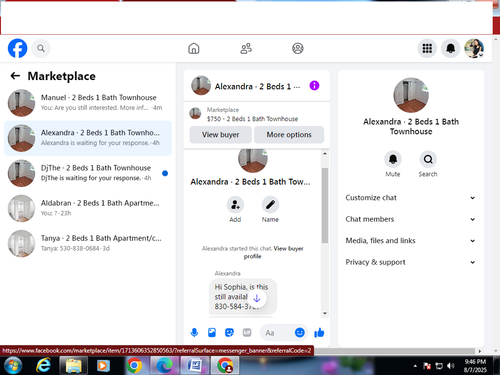Choose a GIF icon in composer
Image resolution: width=500 pixels, height=375 pixels.
pos(247,332)
